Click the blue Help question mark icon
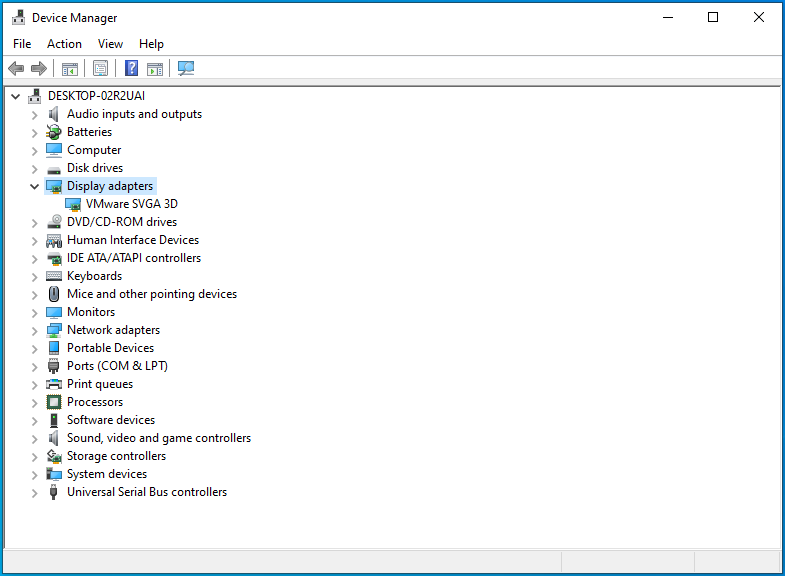The width and height of the screenshot is (785, 576). click(x=131, y=68)
